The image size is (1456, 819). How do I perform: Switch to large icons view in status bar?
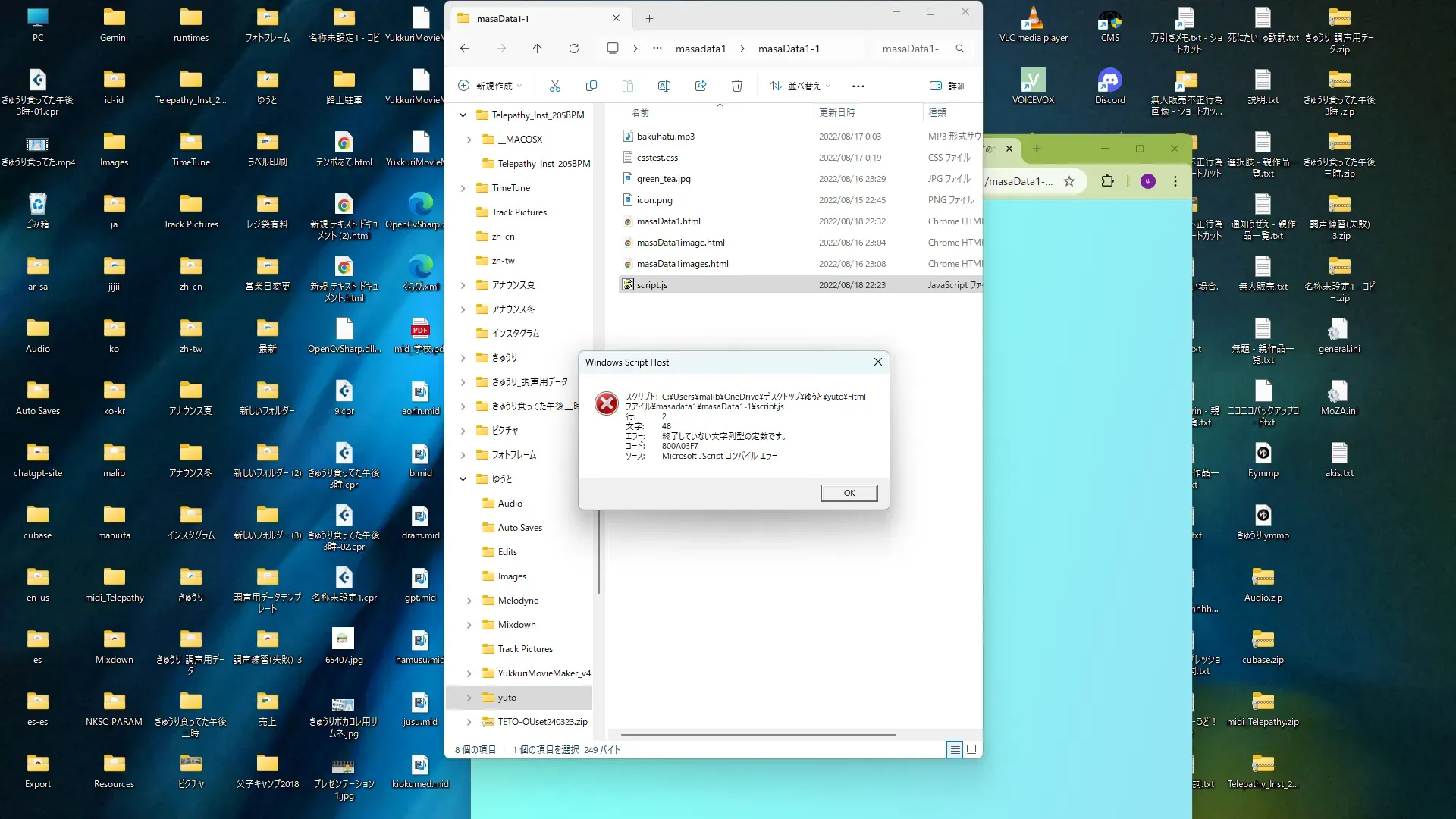tap(971, 749)
